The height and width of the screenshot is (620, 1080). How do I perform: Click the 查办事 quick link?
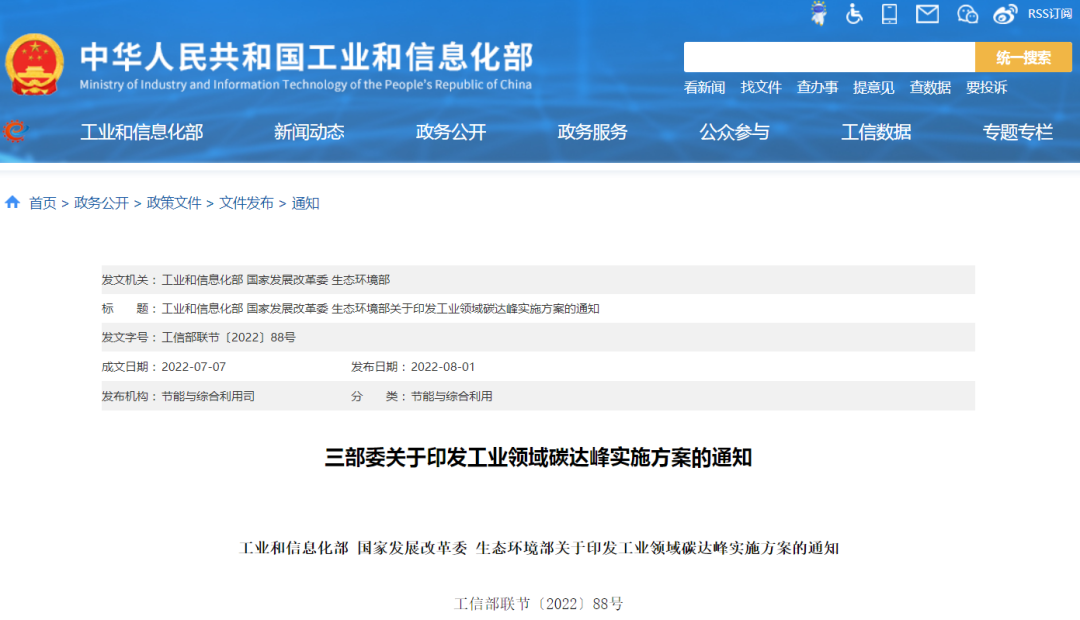click(817, 88)
